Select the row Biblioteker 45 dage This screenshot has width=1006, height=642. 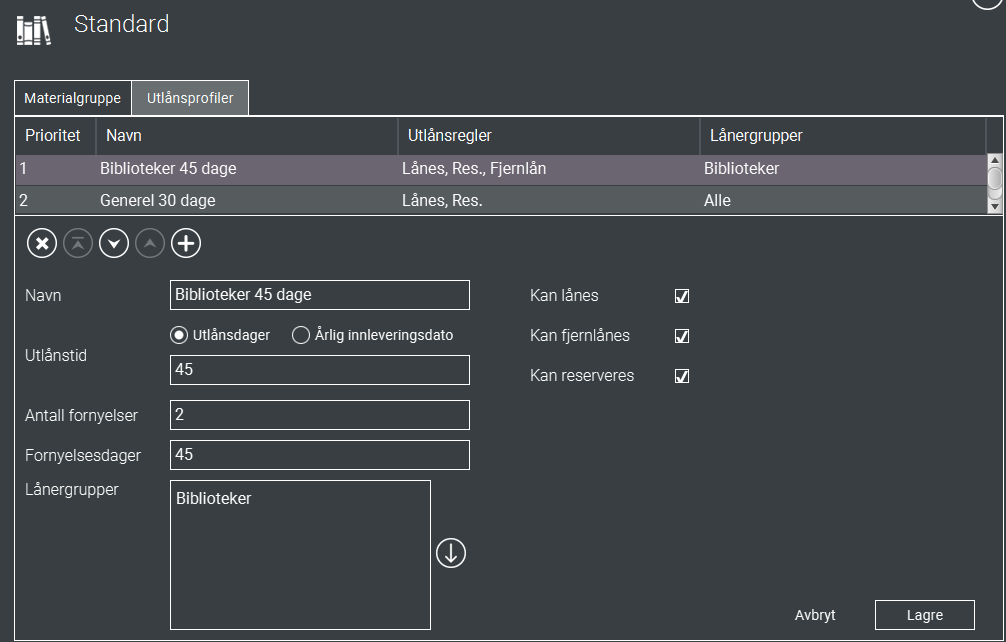click(500, 169)
